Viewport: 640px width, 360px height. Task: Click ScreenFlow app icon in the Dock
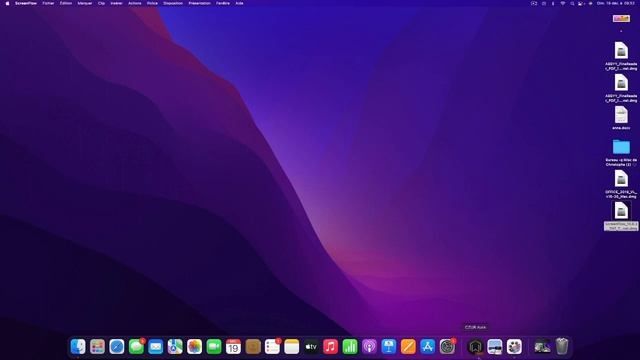tap(514, 347)
